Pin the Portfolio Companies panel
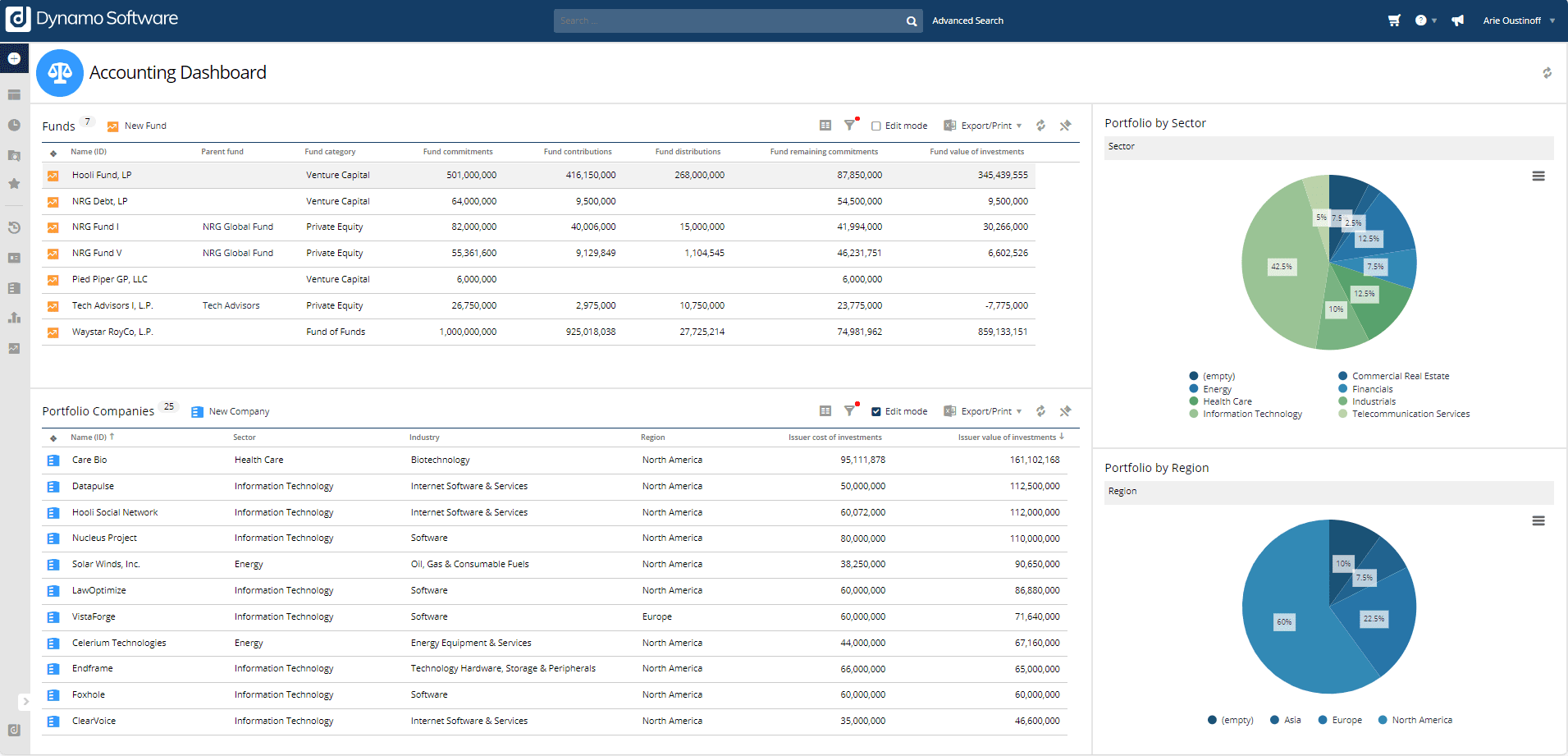Viewport: 1568px width, 756px height. pyautogui.click(x=1065, y=411)
